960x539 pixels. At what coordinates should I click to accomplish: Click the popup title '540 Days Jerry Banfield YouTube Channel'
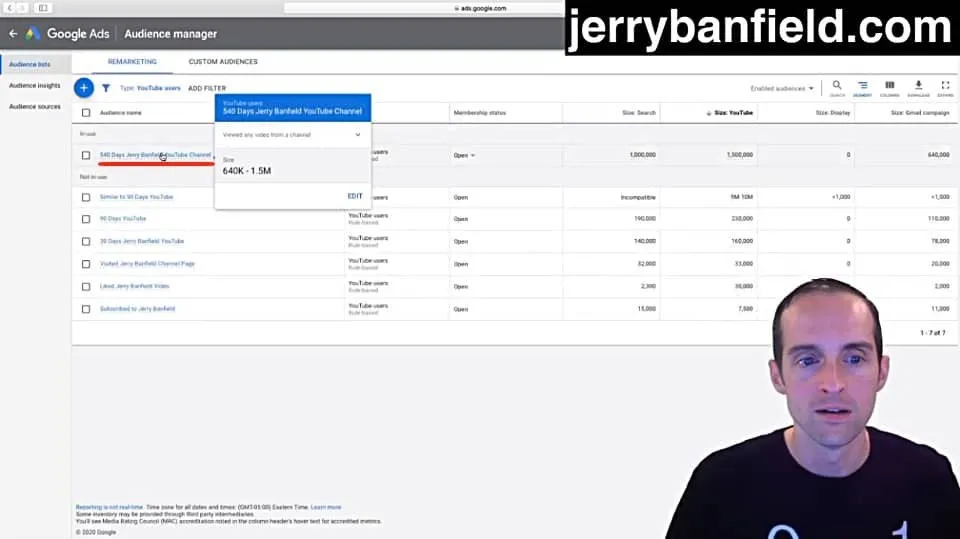click(292, 111)
